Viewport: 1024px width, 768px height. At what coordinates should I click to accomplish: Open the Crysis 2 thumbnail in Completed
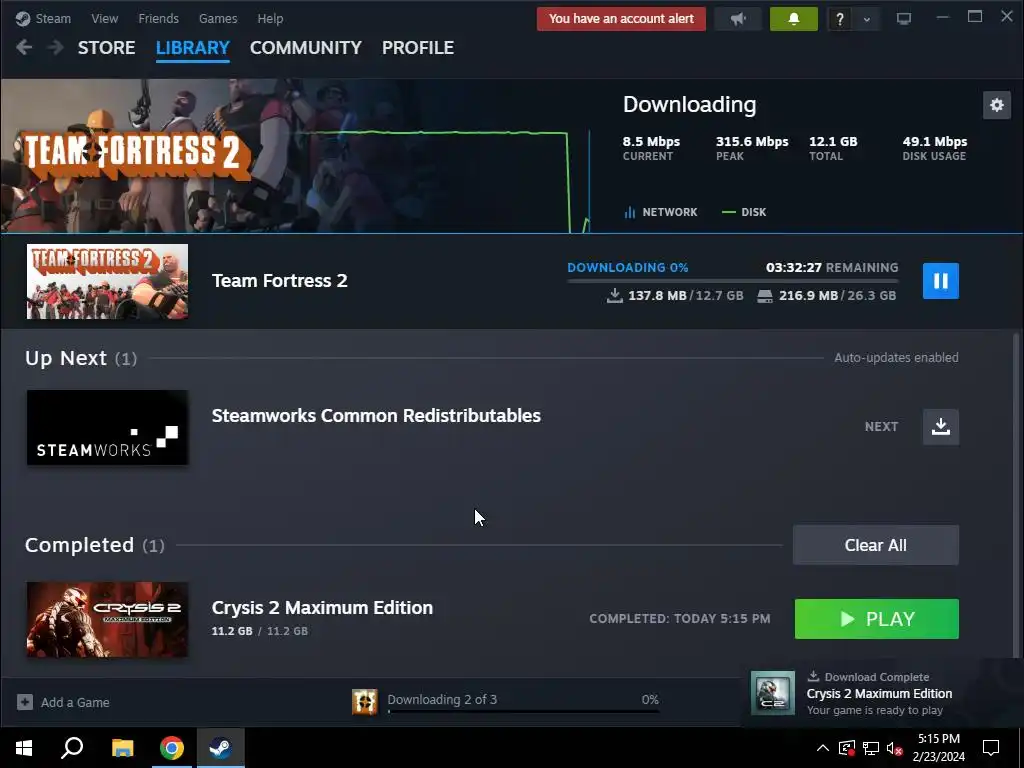[x=107, y=619]
